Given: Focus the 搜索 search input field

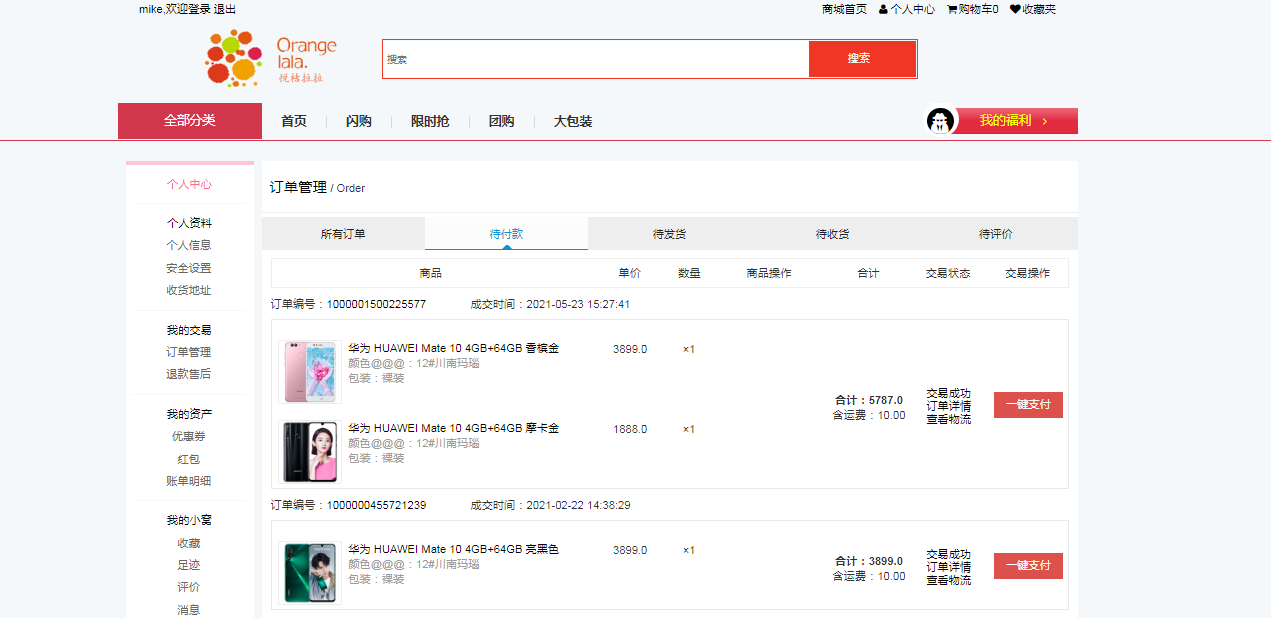Looking at the screenshot, I should (x=596, y=59).
